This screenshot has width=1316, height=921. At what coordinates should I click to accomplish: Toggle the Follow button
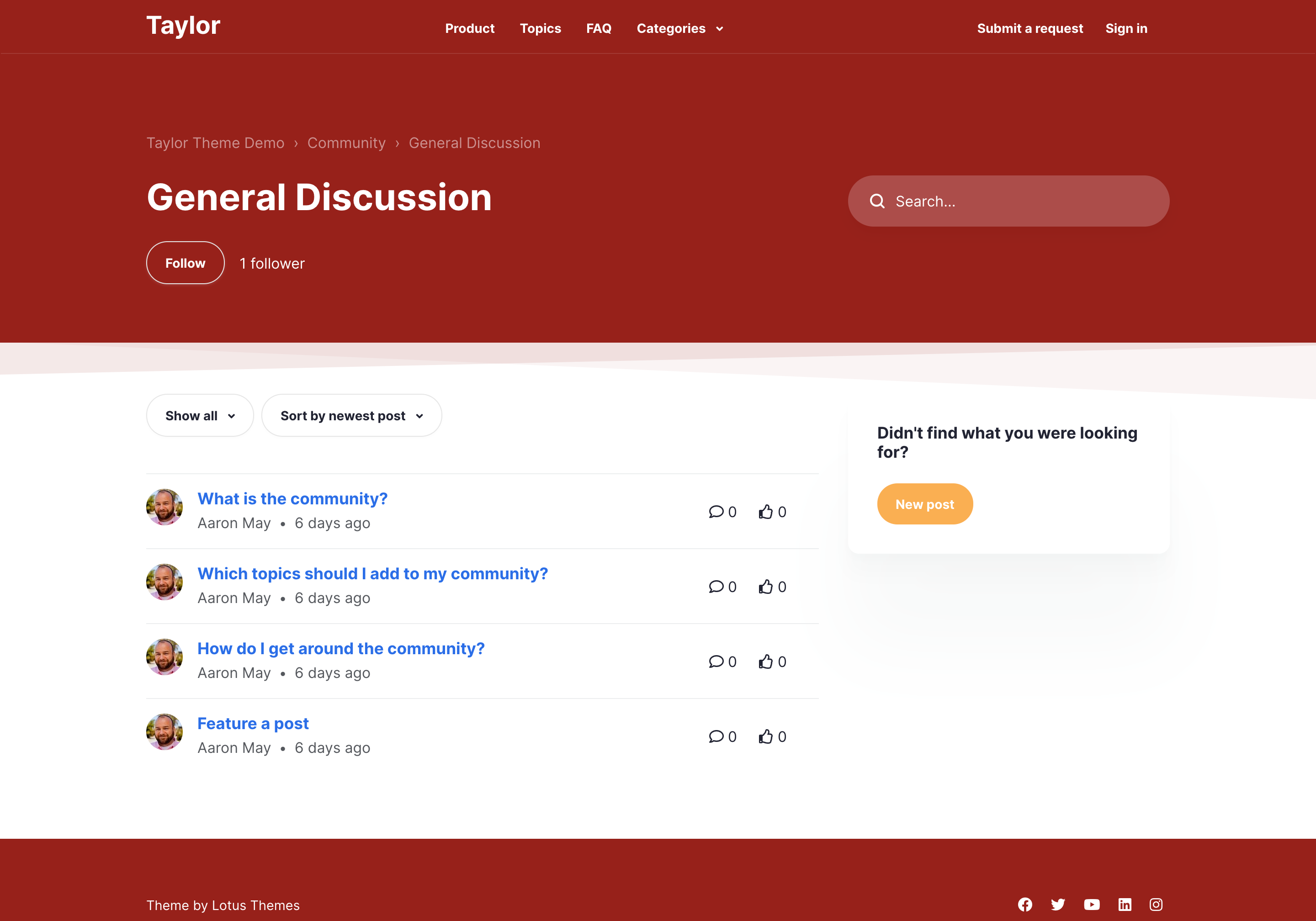tap(185, 263)
